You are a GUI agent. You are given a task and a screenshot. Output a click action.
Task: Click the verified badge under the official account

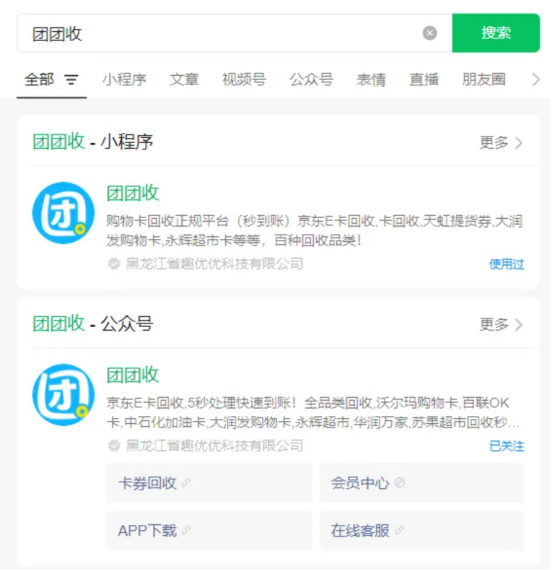pos(114,445)
